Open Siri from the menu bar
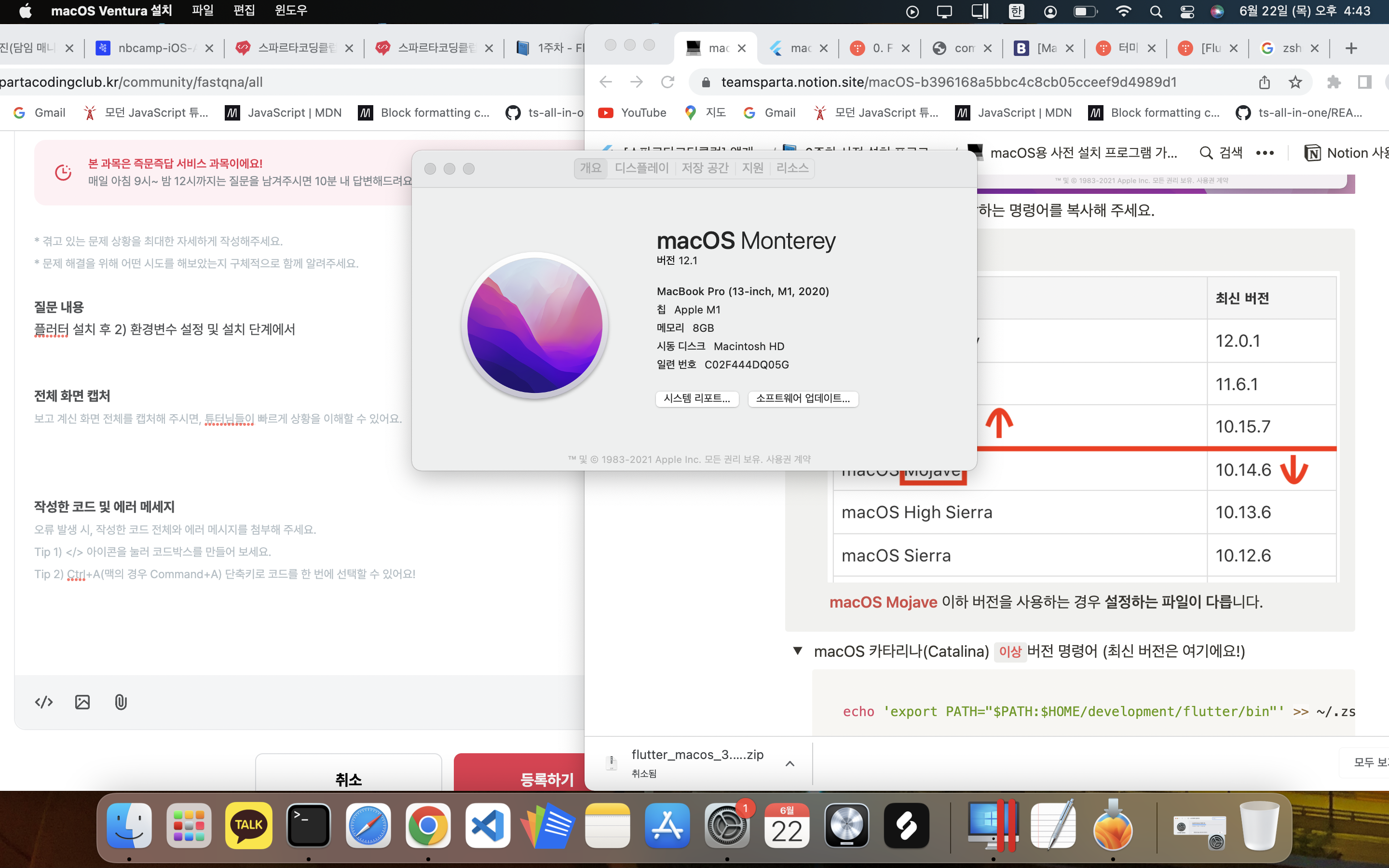Image resolution: width=1389 pixels, height=868 pixels. (1217, 12)
